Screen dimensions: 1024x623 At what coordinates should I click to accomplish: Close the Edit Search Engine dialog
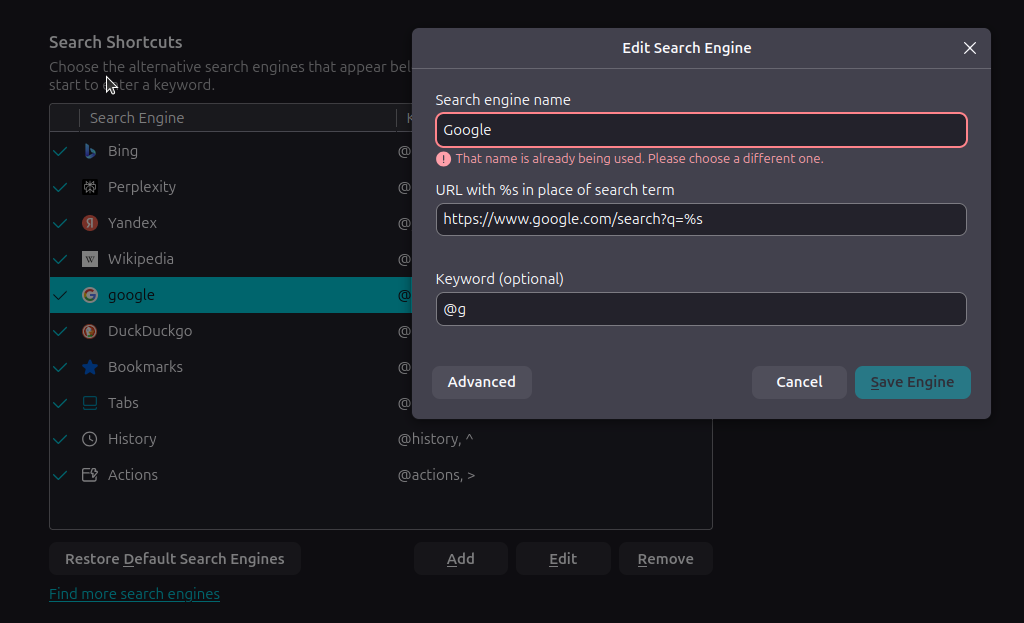(969, 48)
